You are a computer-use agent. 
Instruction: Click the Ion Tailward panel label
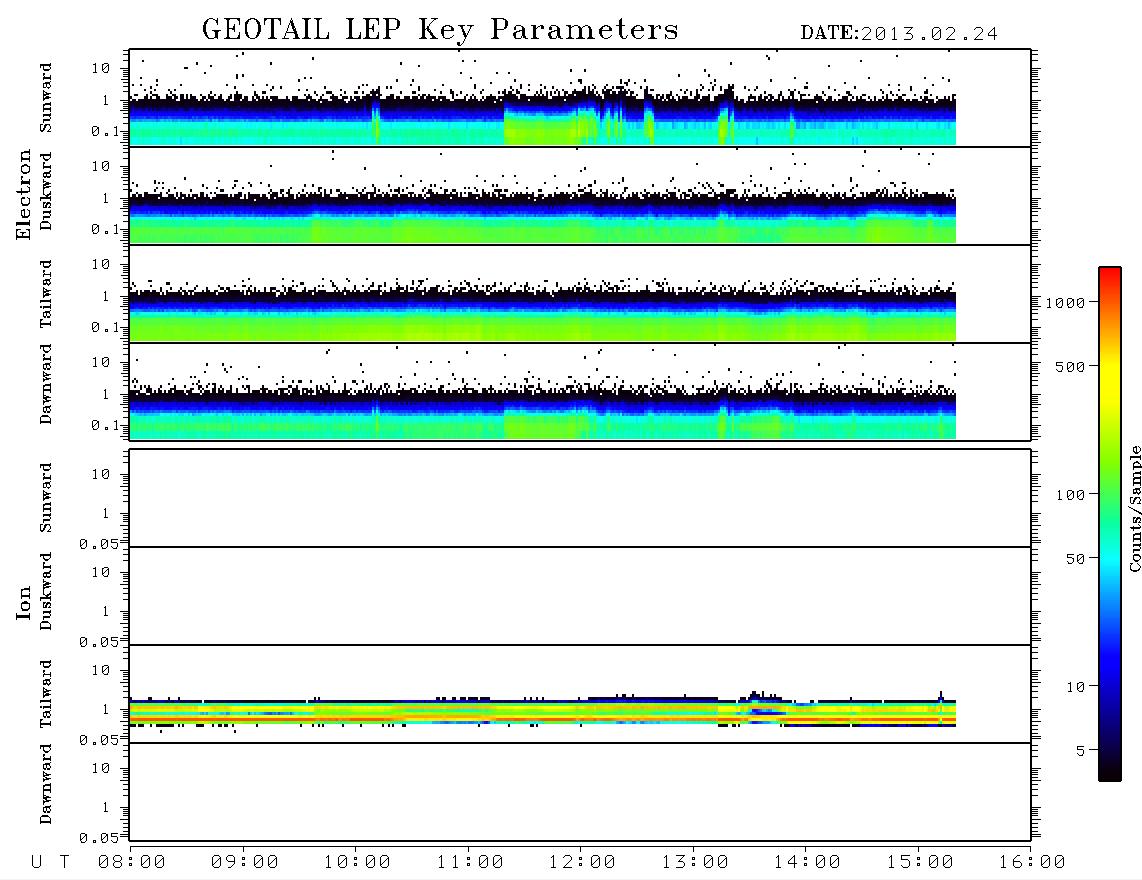point(46,694)
